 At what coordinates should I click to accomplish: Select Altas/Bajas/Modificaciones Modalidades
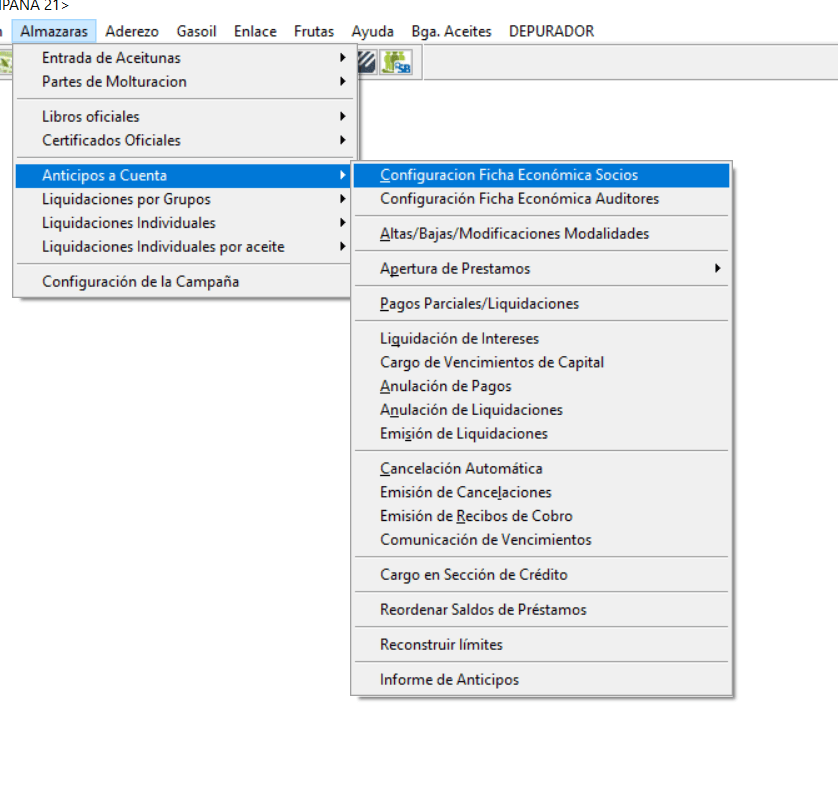point(514,234)
